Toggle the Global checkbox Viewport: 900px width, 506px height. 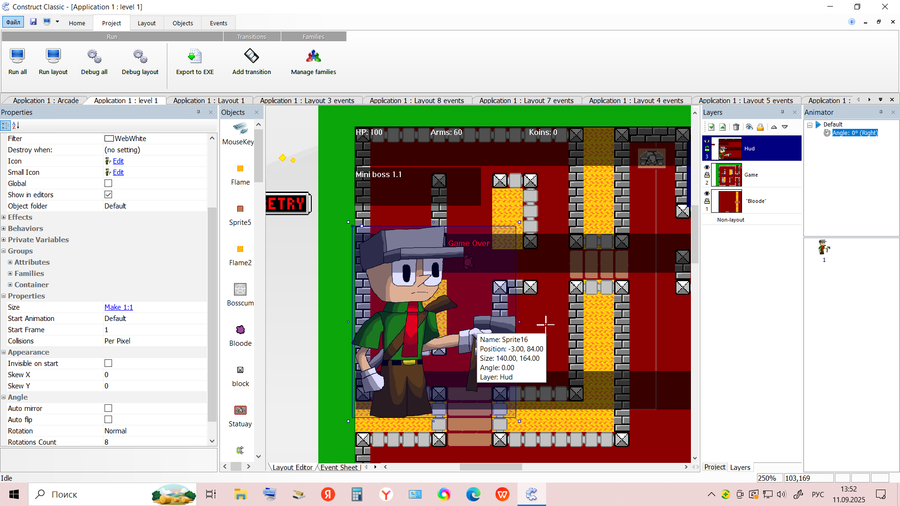tap(108, 183)
